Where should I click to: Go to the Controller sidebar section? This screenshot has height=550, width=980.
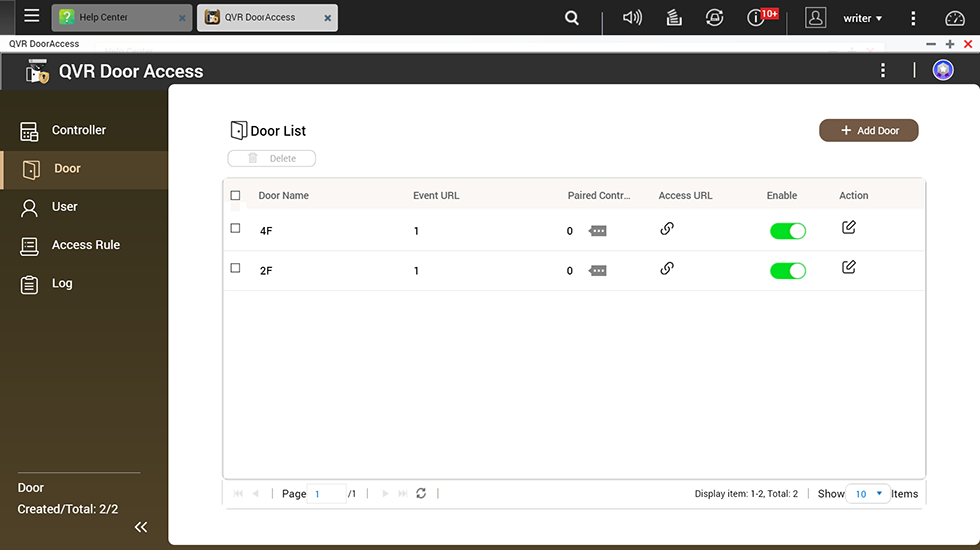tap(78, 130)
